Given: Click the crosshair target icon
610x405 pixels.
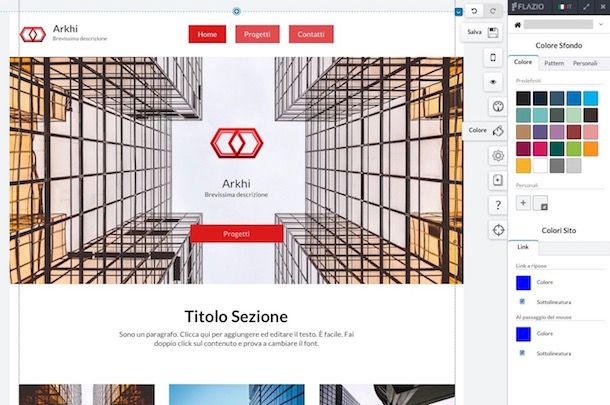Looking at the screenshot, I should (x=498, y=230).
